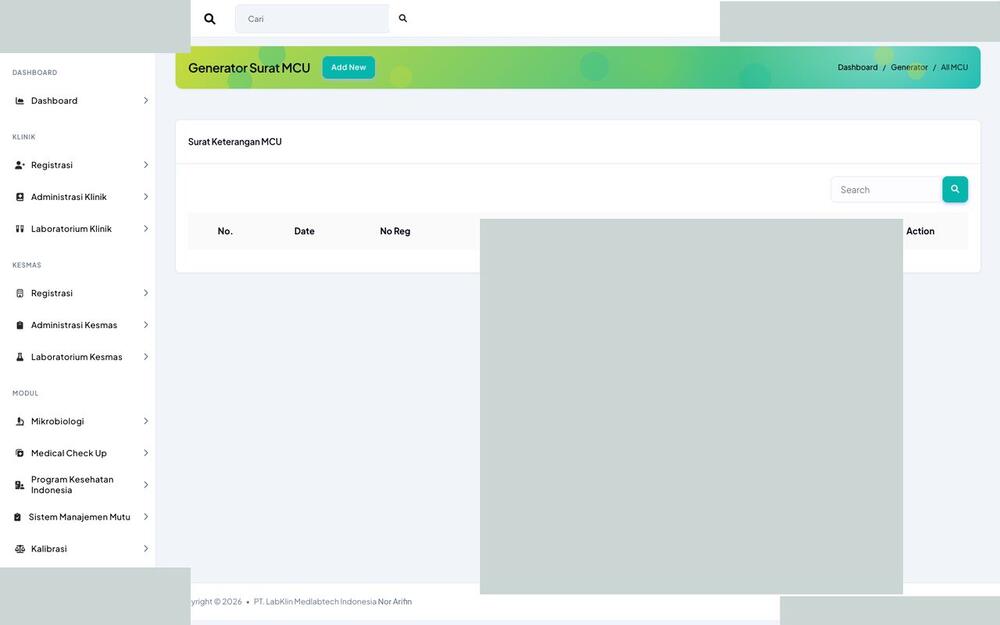This screenshot has height=625, width=1000.
Task: Focus the Cari search field
Action: click(x=312, y=19)
